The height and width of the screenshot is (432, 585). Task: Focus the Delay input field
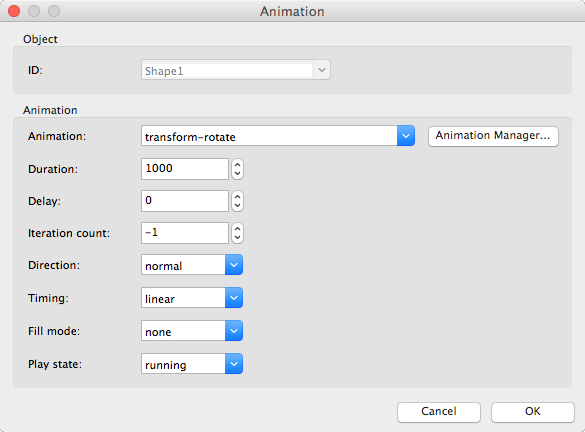tap(185, 201)
